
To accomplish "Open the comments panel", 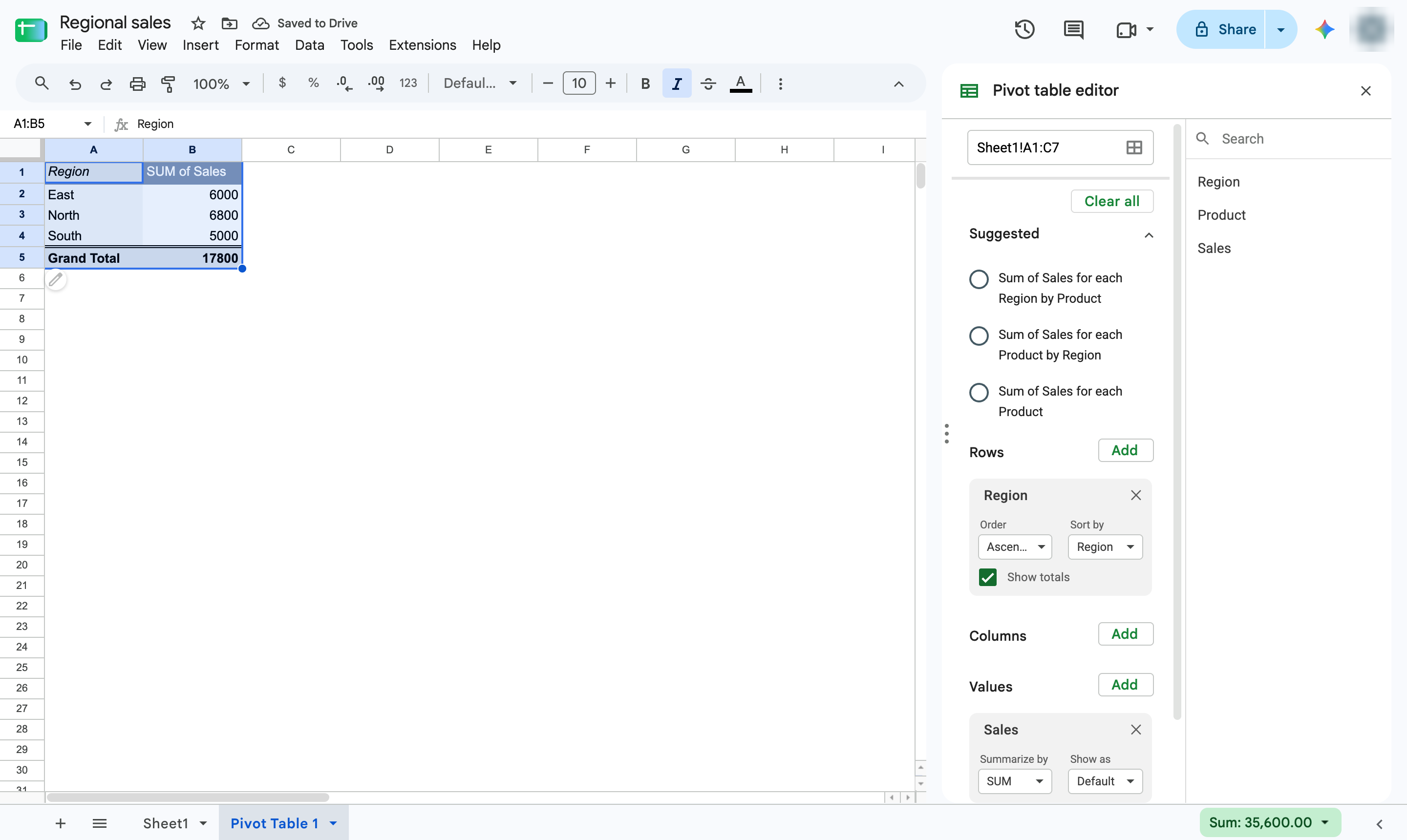I will coord(1073,29).
